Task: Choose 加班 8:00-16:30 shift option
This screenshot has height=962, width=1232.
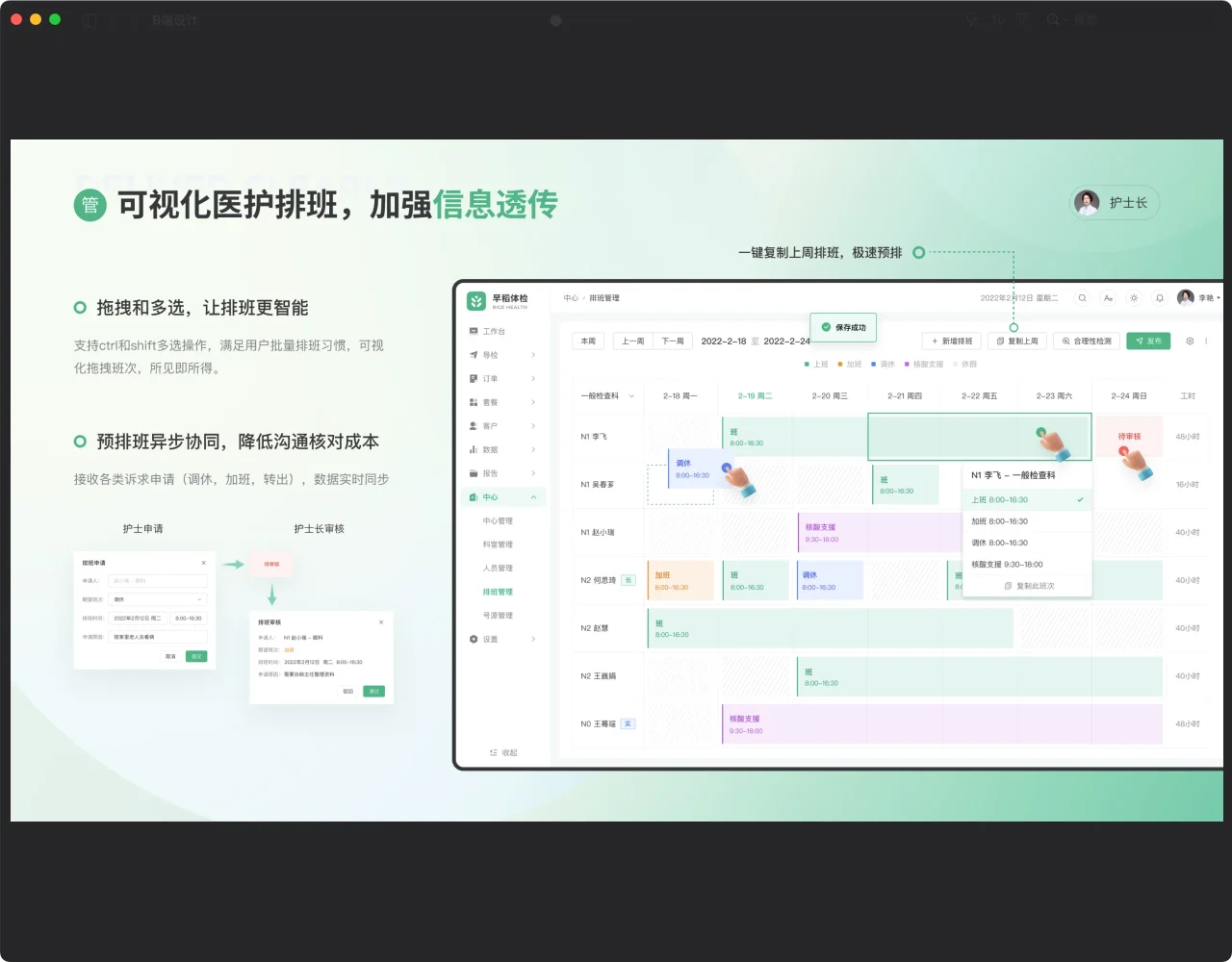Action: click(x=999, y=521)
